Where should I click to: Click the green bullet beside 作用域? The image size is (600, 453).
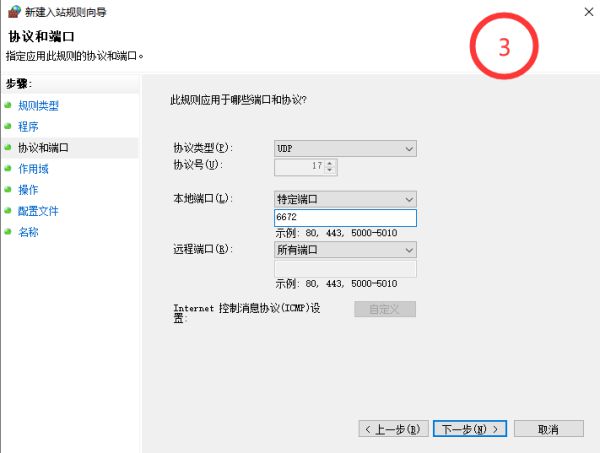[x=8, y=168]
